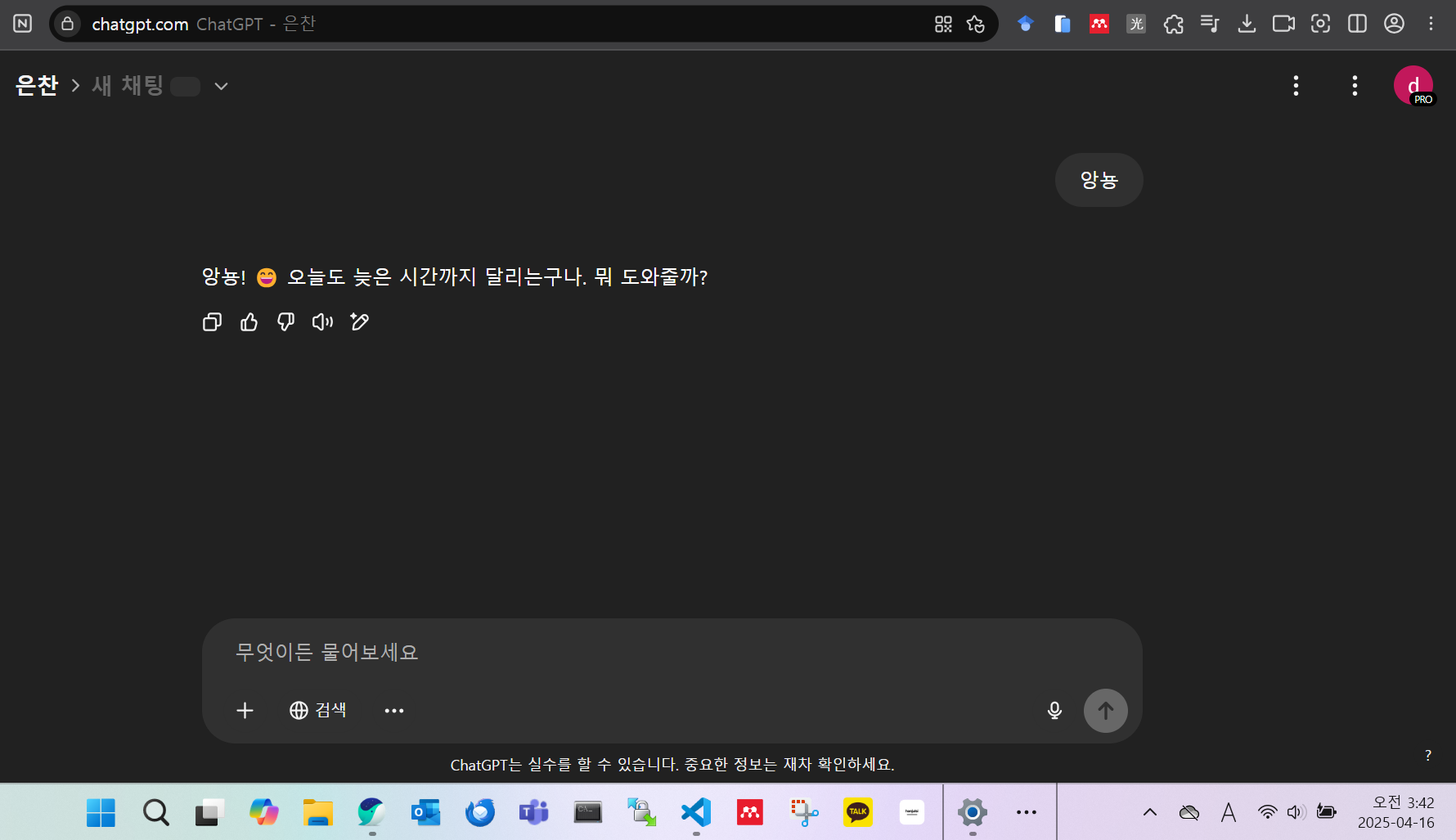Give thumbs down to the response
This screenshot has height=840, width=1456.
pyautogui.click(x=285, y=322)
